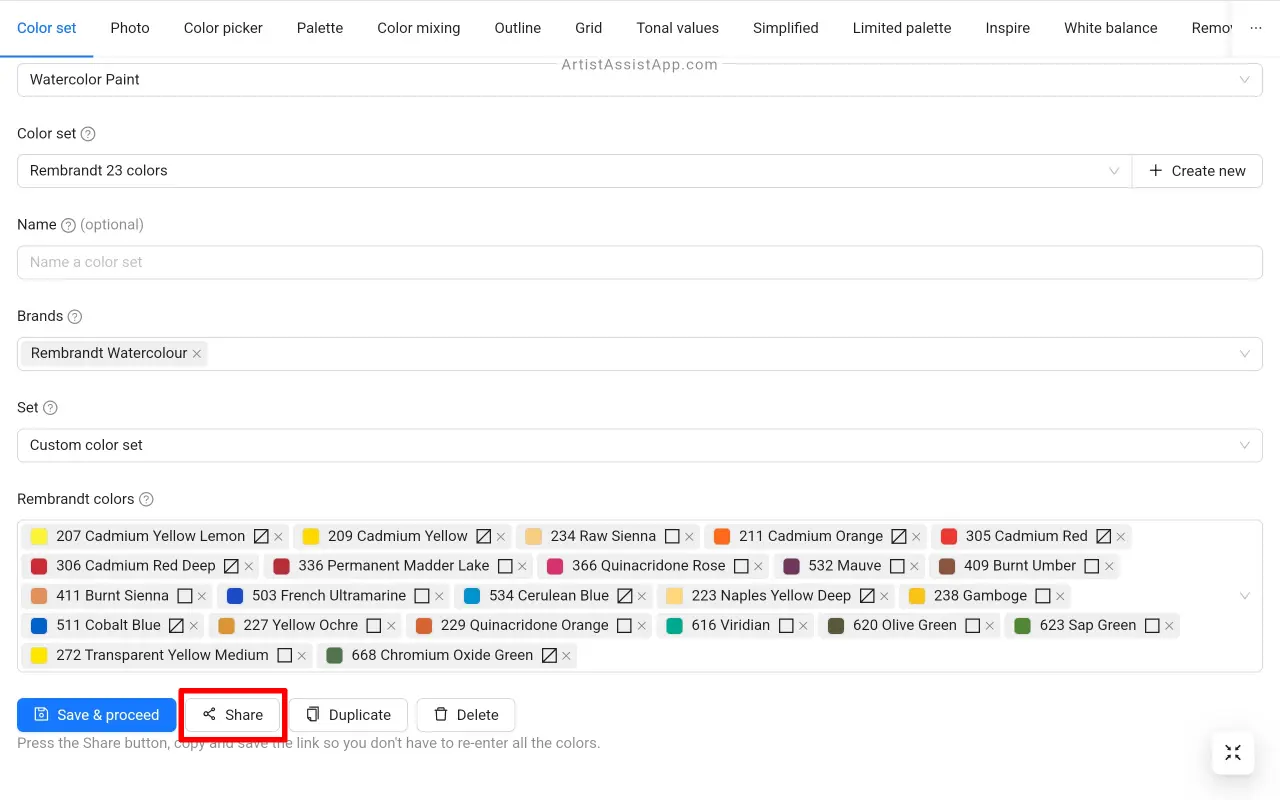Remove 532 Mauve color tag
The height and width of the screenshot is (800, 1280).
(914, 567)
